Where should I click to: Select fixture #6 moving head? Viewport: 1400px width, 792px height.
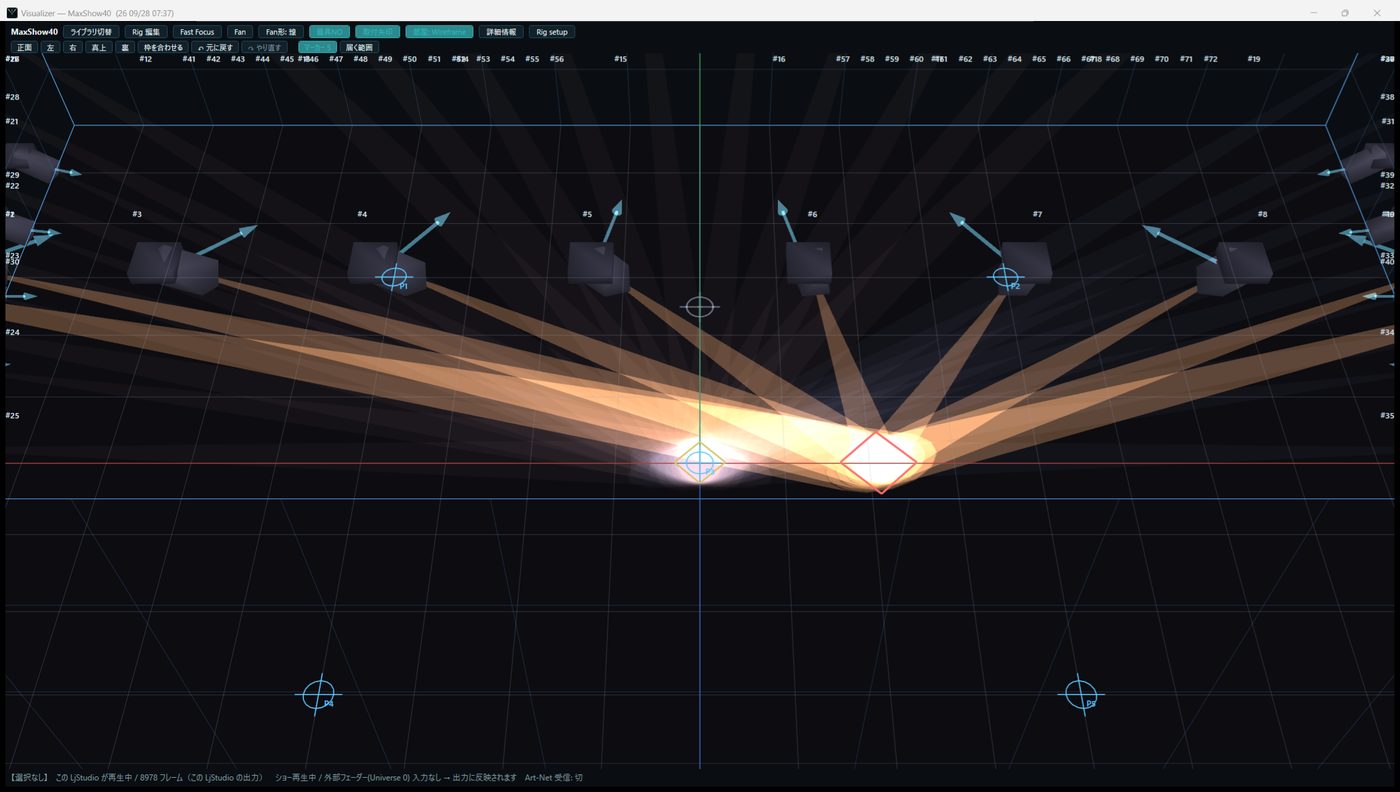click(x=808, y=268)
